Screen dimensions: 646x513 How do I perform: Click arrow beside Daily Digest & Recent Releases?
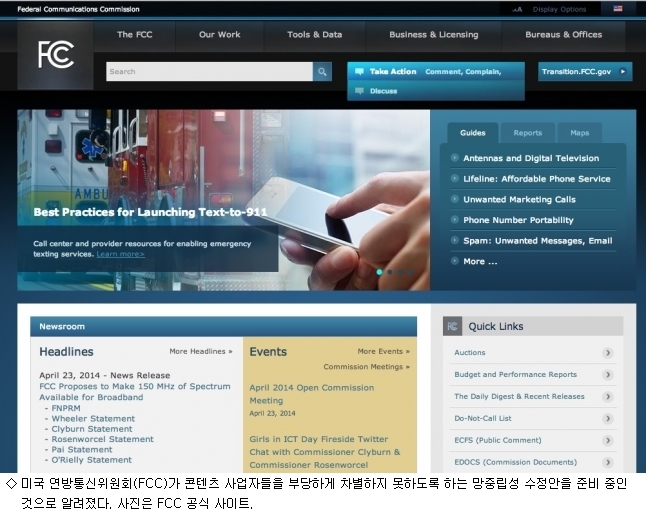click(608, 396)
